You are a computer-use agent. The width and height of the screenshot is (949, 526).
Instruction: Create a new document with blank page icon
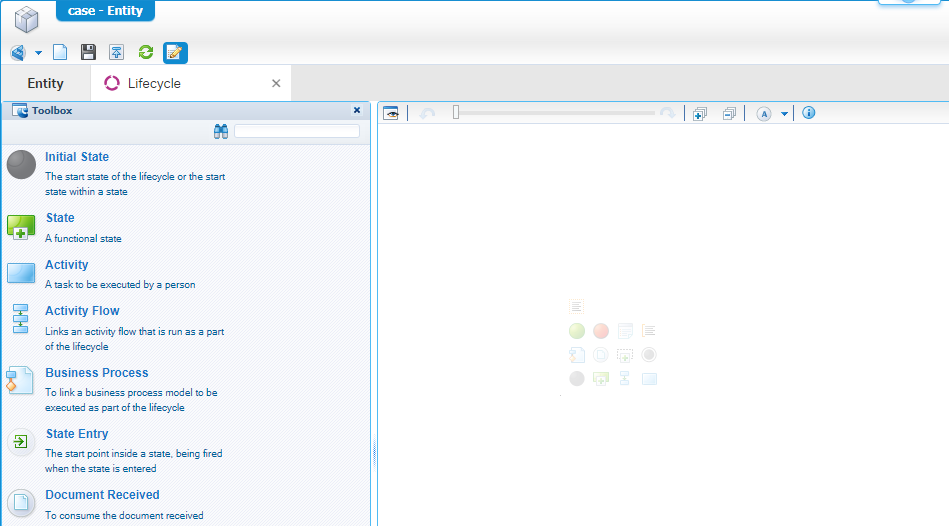(60, 53)
